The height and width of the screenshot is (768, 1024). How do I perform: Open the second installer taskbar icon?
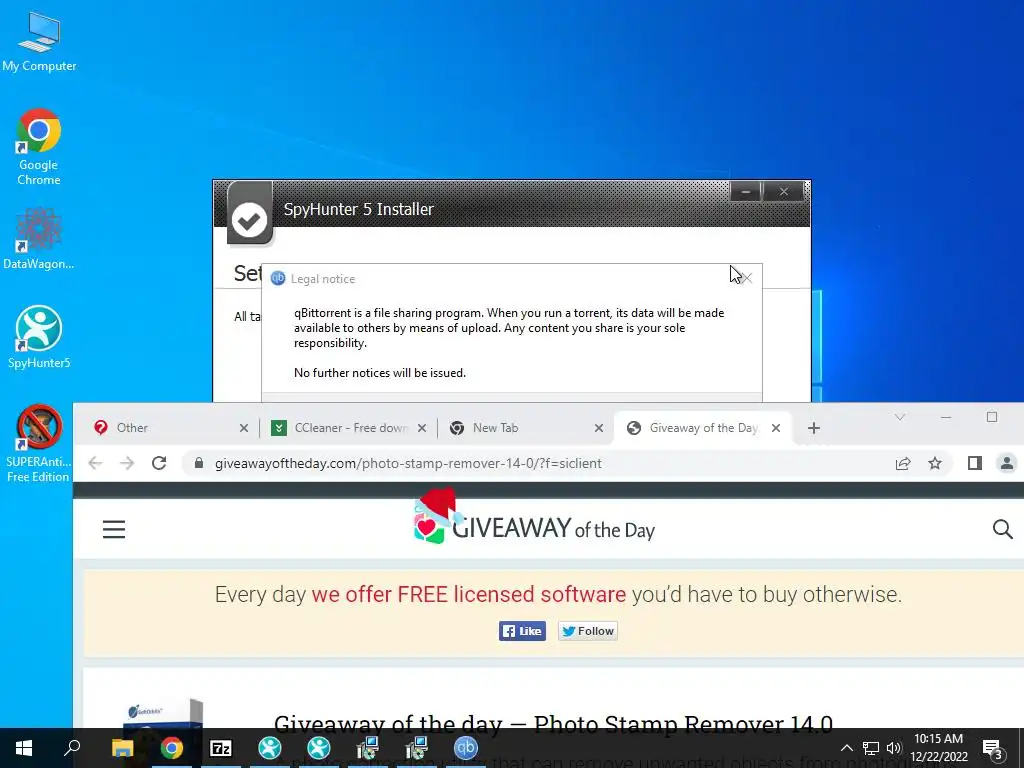(417, 748)
